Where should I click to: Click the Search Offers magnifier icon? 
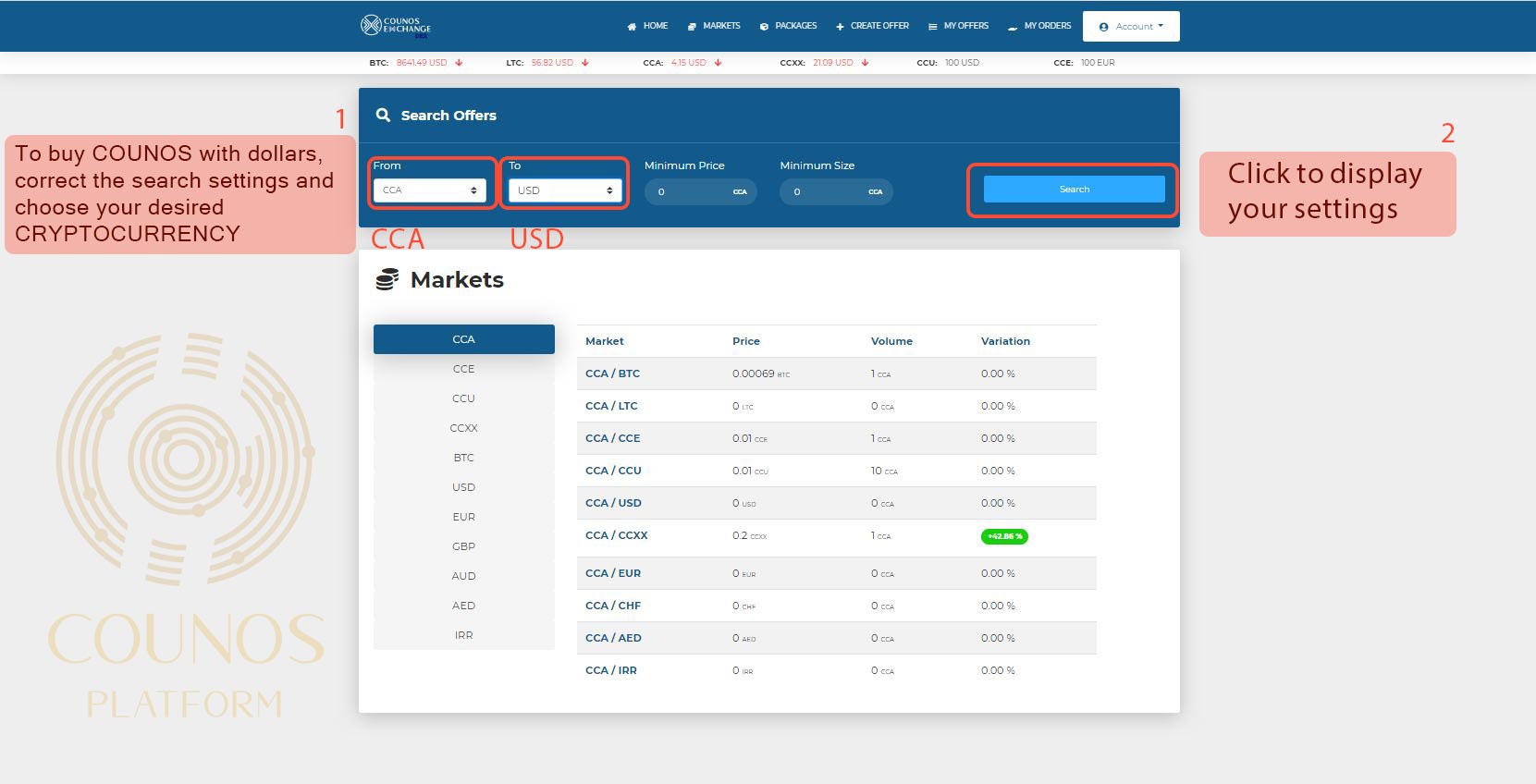383,115
